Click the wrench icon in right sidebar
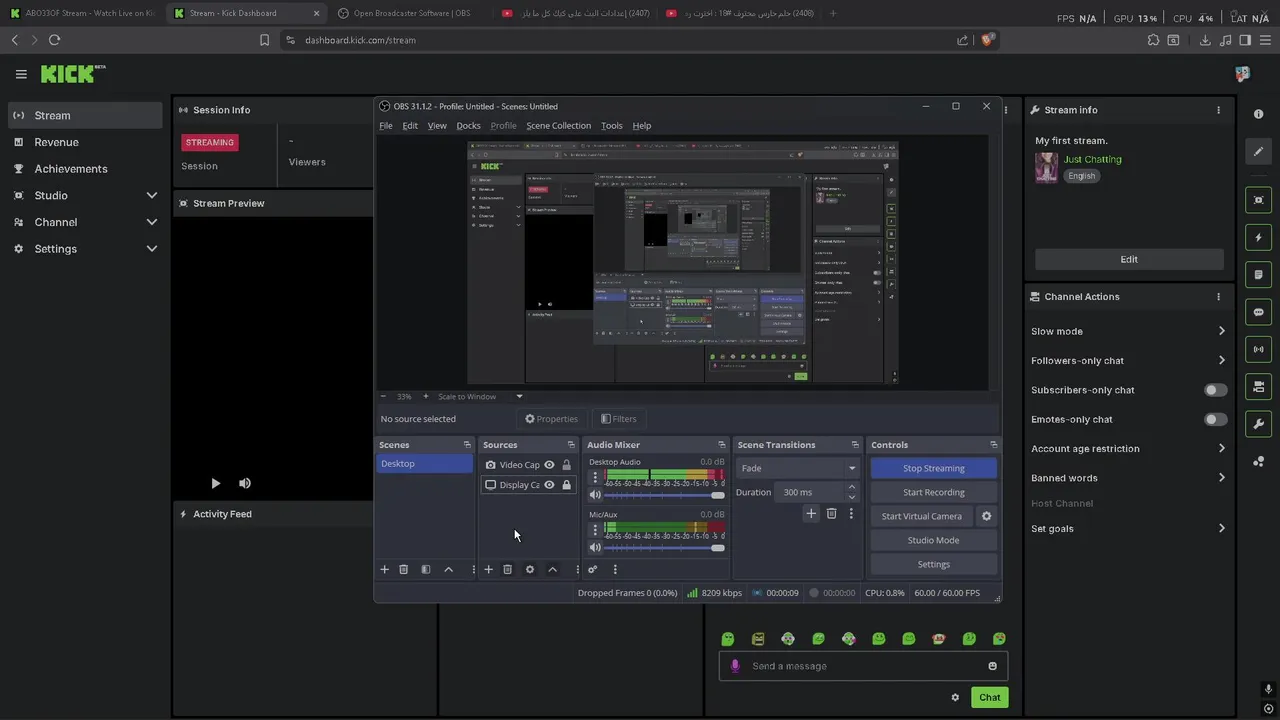This screenshot has width=1280, height=720. [1258, 424]
